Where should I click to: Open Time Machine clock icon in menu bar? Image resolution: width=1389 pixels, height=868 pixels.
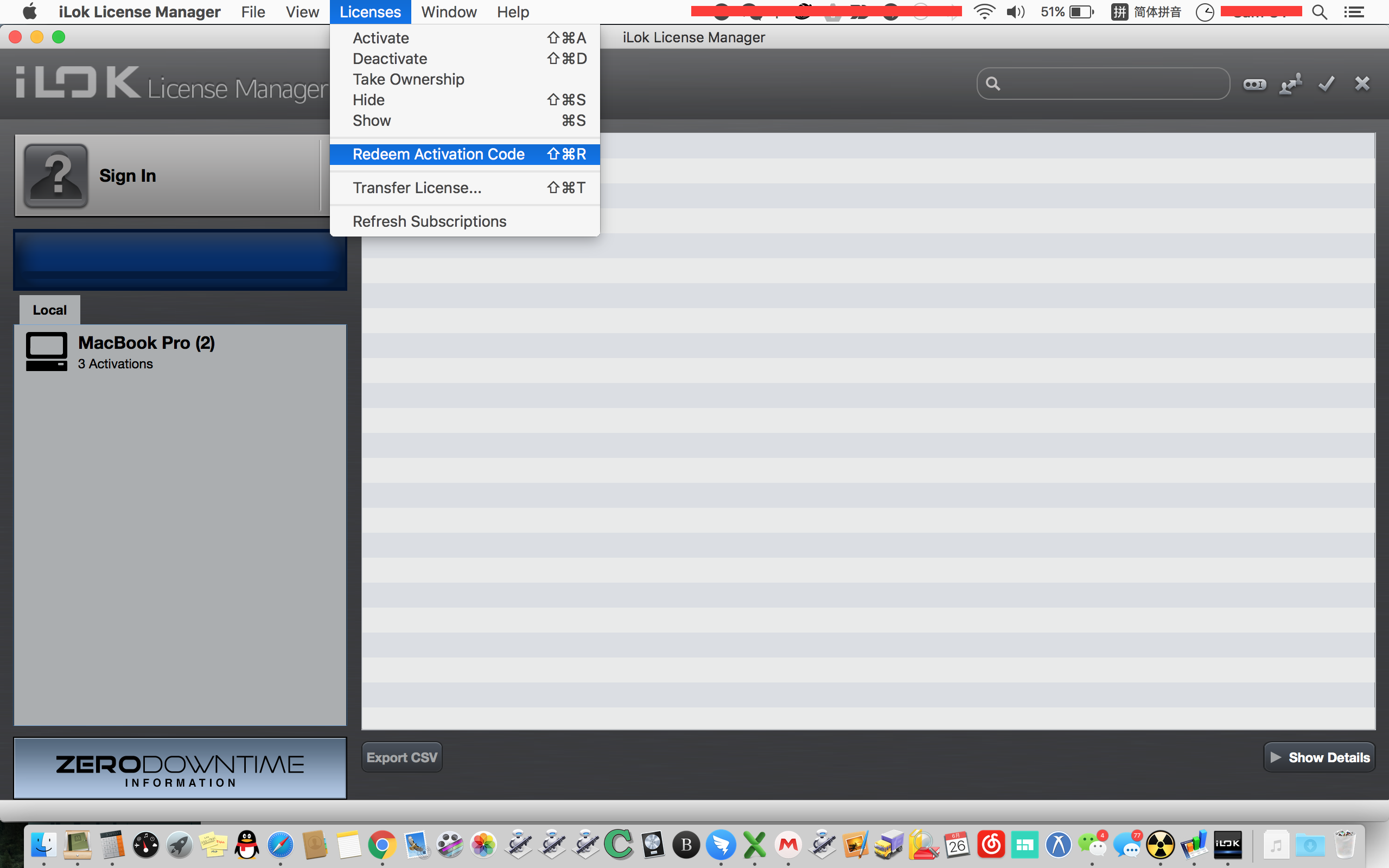coord(1204,12)
